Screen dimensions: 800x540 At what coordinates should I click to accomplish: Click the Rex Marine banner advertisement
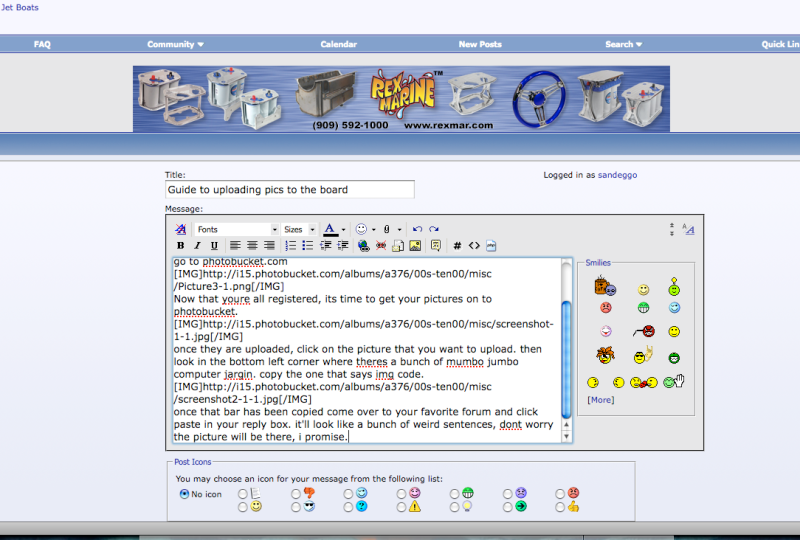(x=401, y=99)
